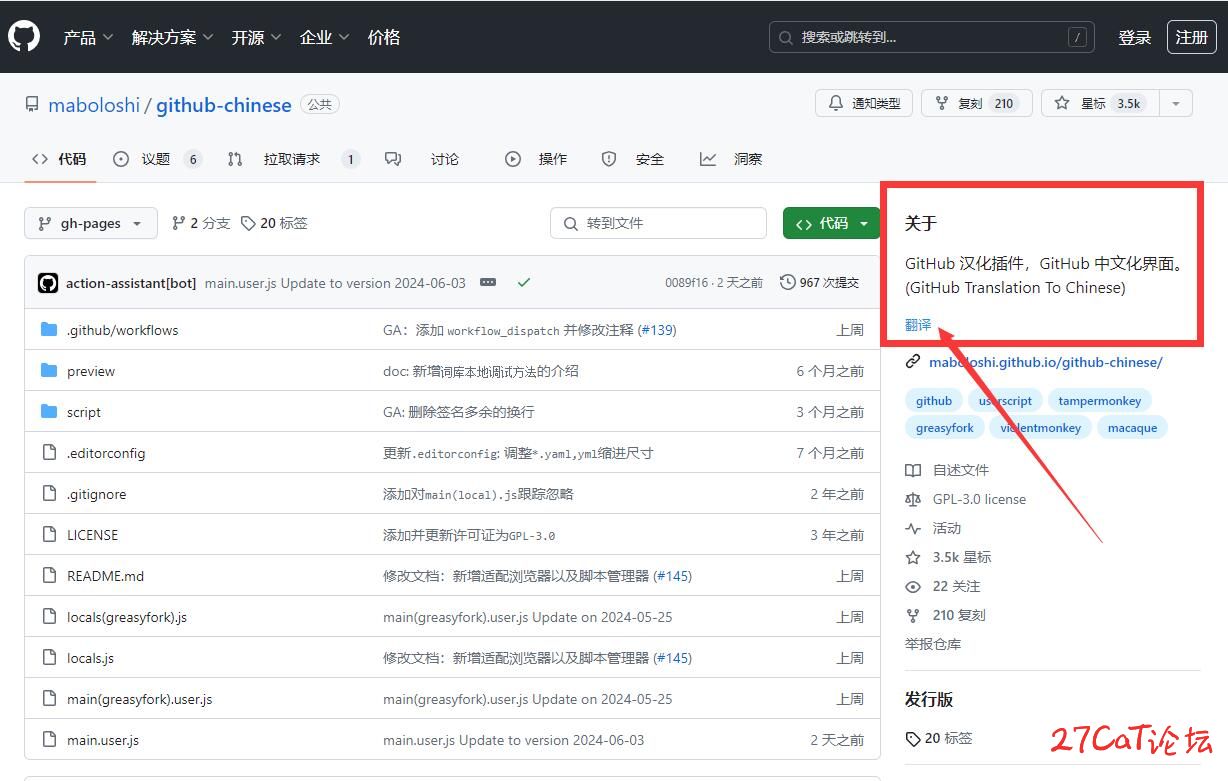Show the commit status check mark
This screenshot has width=1228, height=781.
coord(523,283)
